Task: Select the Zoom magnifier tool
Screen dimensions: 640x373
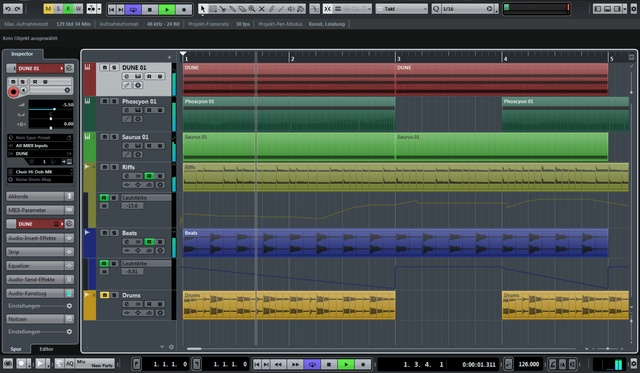Action: pyautogui.click(x=252, y=9)
